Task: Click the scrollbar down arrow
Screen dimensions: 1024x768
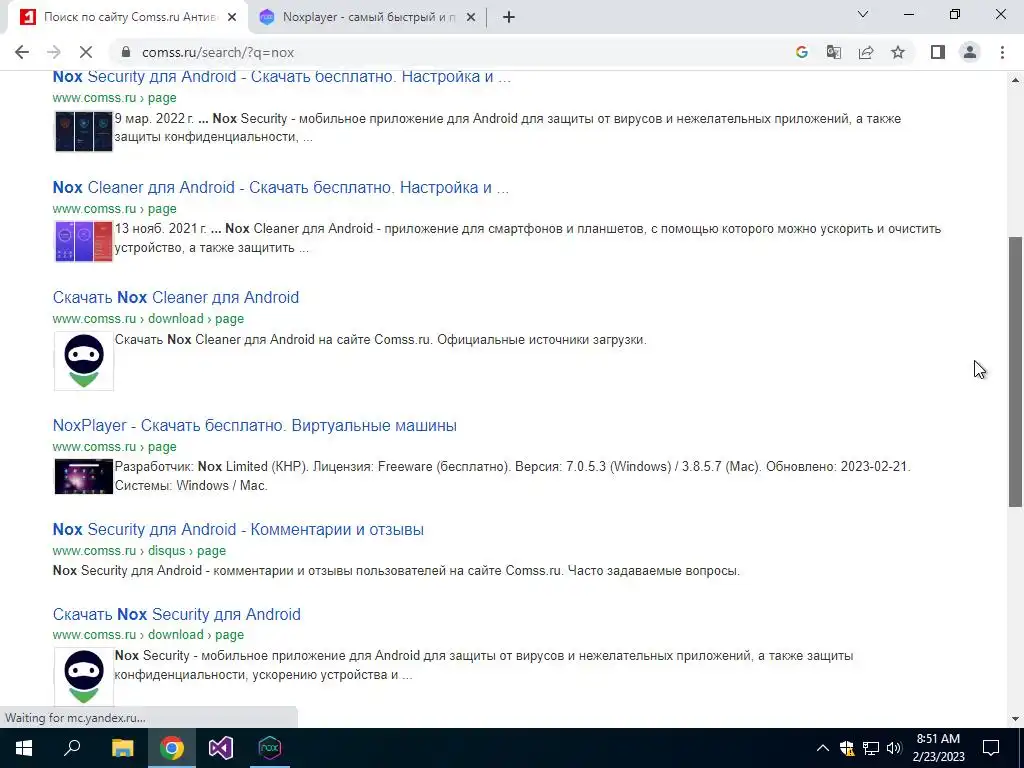Action: point(1015,719)
